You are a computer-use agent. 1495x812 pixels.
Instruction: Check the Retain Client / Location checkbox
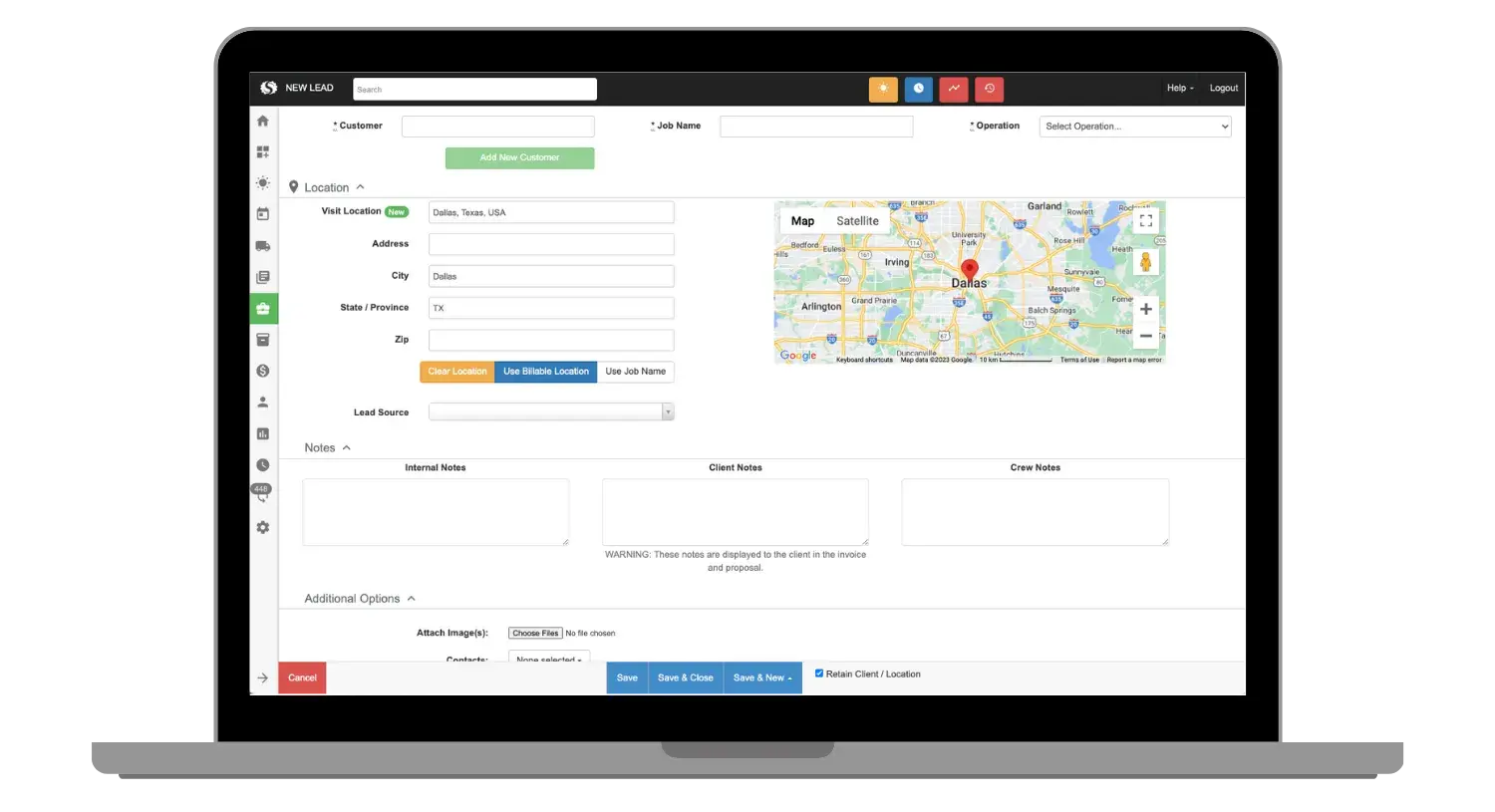click(x=819, y=673)
